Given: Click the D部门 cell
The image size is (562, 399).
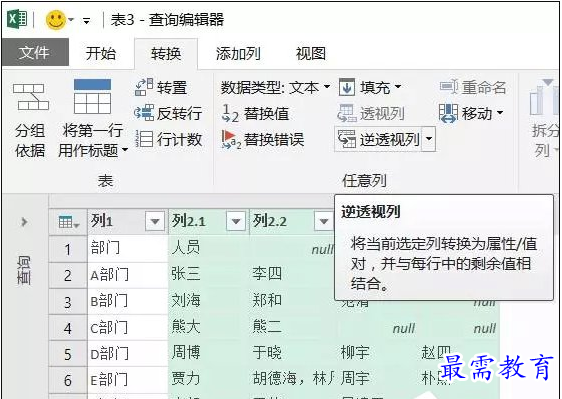Looking at the screenshot, I should (x=128, y=354).
